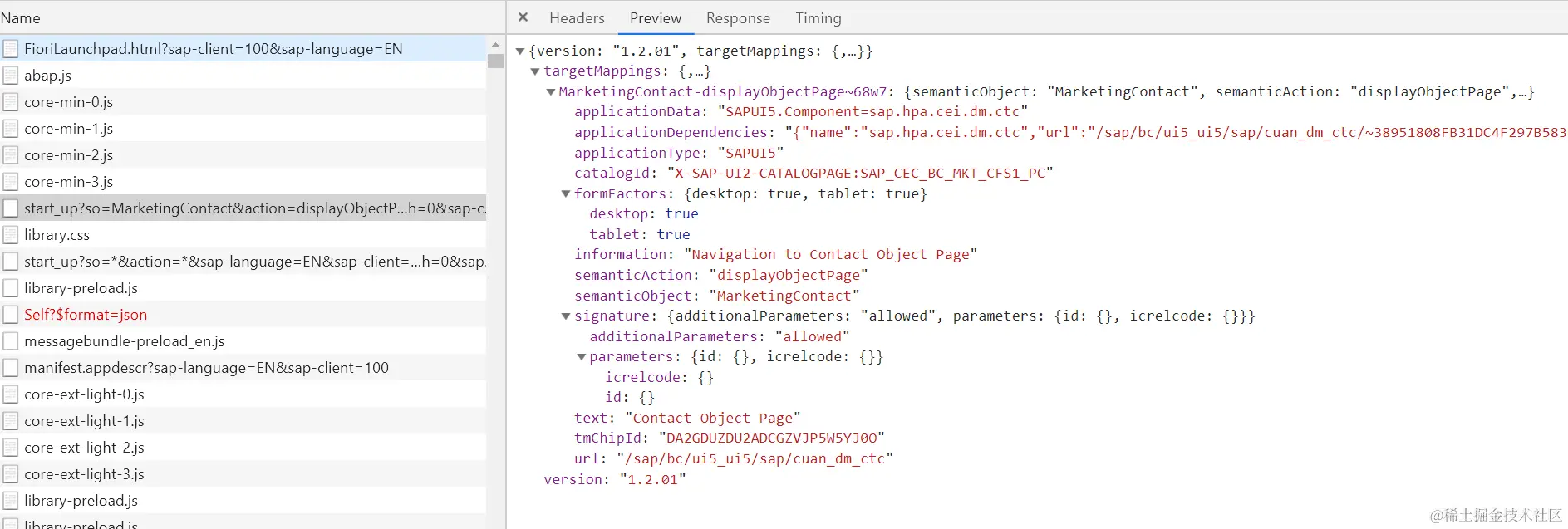Viewport: 1568px width, 529px height.
Task: Select the core-ext-light-2.js request
Action: pyautogui.click(x=243, y=448)
